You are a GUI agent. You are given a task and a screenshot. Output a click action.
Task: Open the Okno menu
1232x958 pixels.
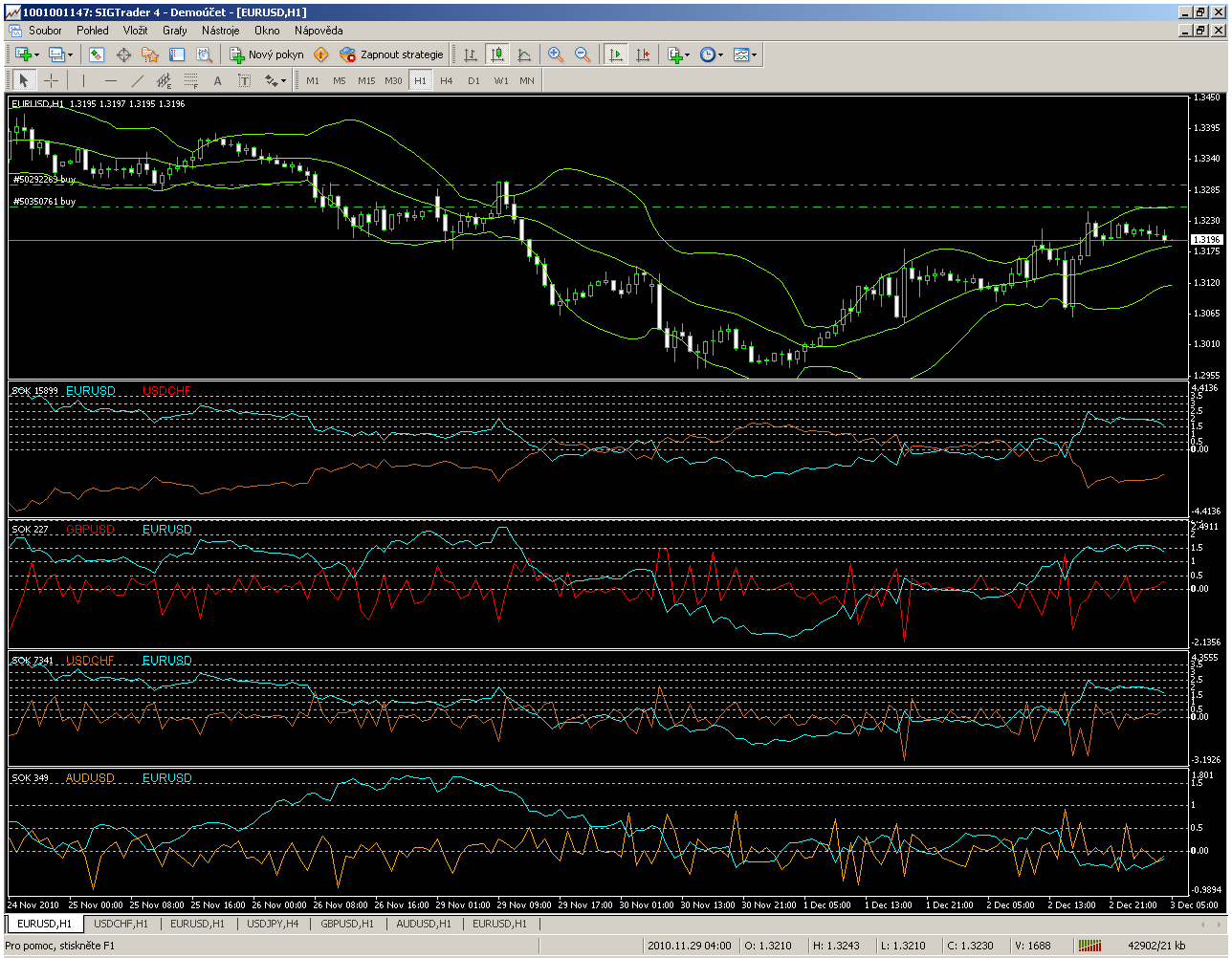click(x=268, y=31)
